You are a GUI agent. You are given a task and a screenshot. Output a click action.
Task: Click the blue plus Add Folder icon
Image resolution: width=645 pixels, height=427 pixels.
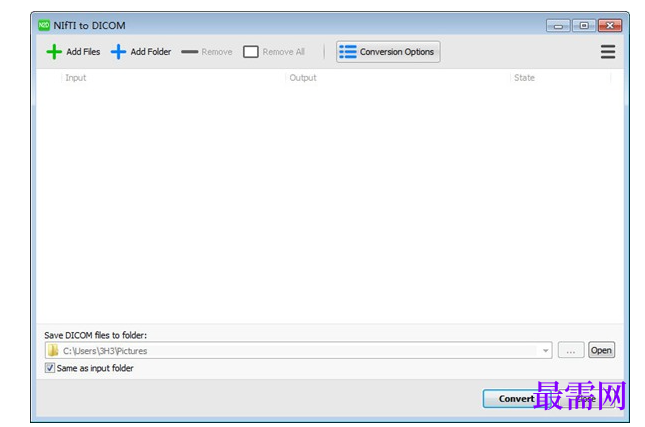pos(118,52)
